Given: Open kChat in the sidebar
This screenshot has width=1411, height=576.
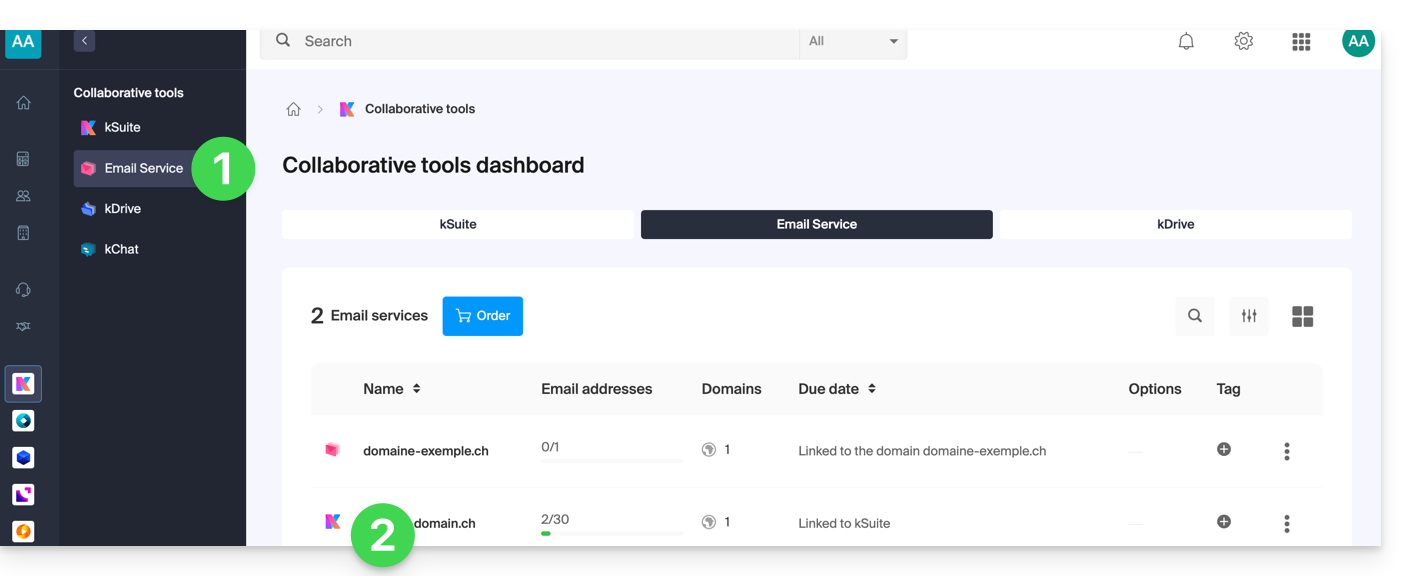Looking at the screenshot, I should pos(121,249).
